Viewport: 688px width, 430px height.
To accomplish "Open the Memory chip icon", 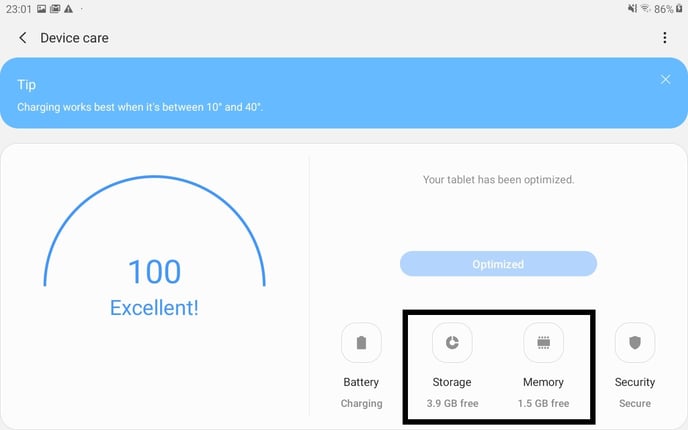I will [543, 343].
